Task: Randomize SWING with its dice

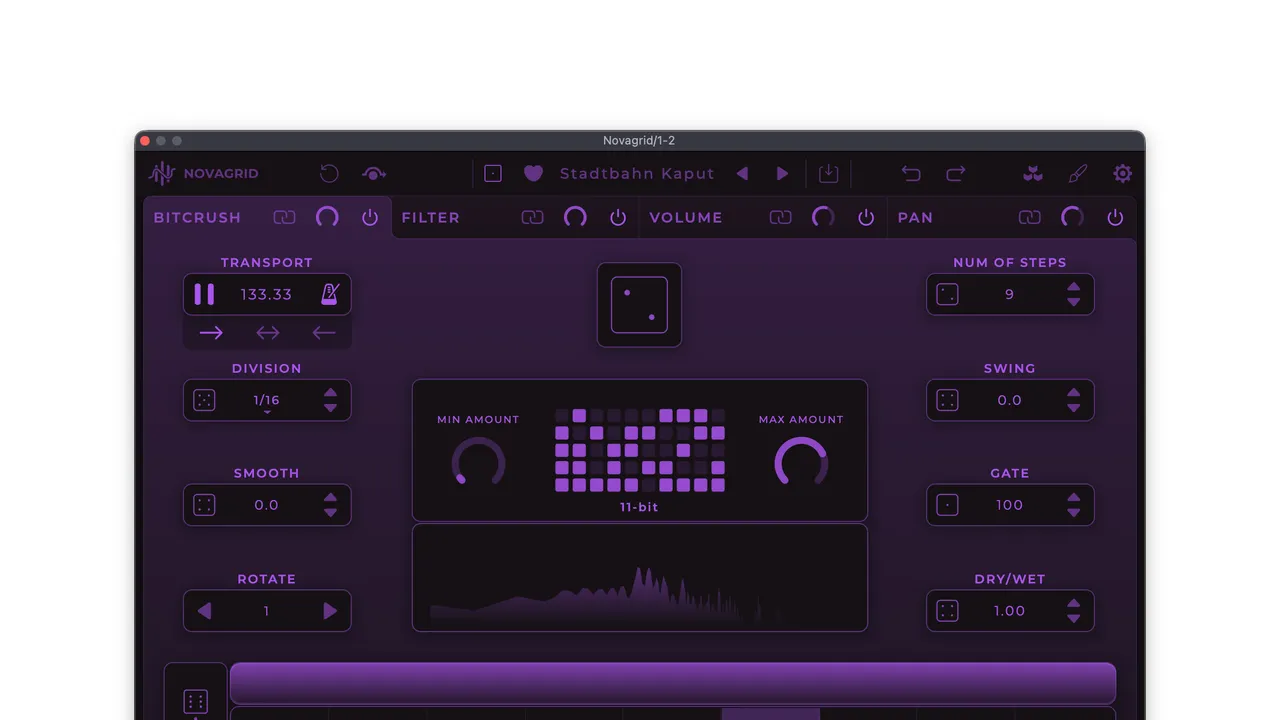Action: [947, 400]
